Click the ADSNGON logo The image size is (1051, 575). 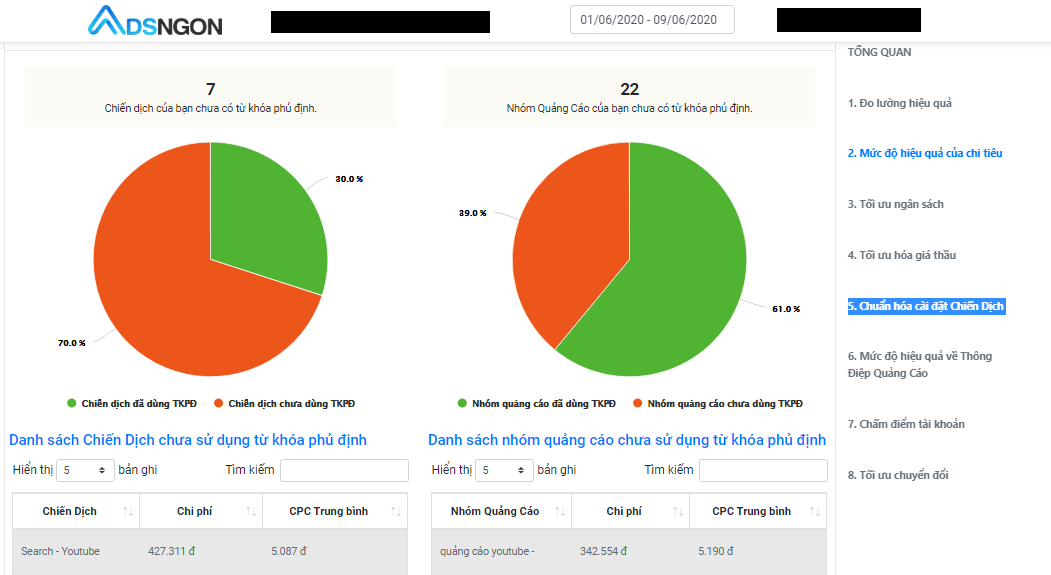[156, 21]
